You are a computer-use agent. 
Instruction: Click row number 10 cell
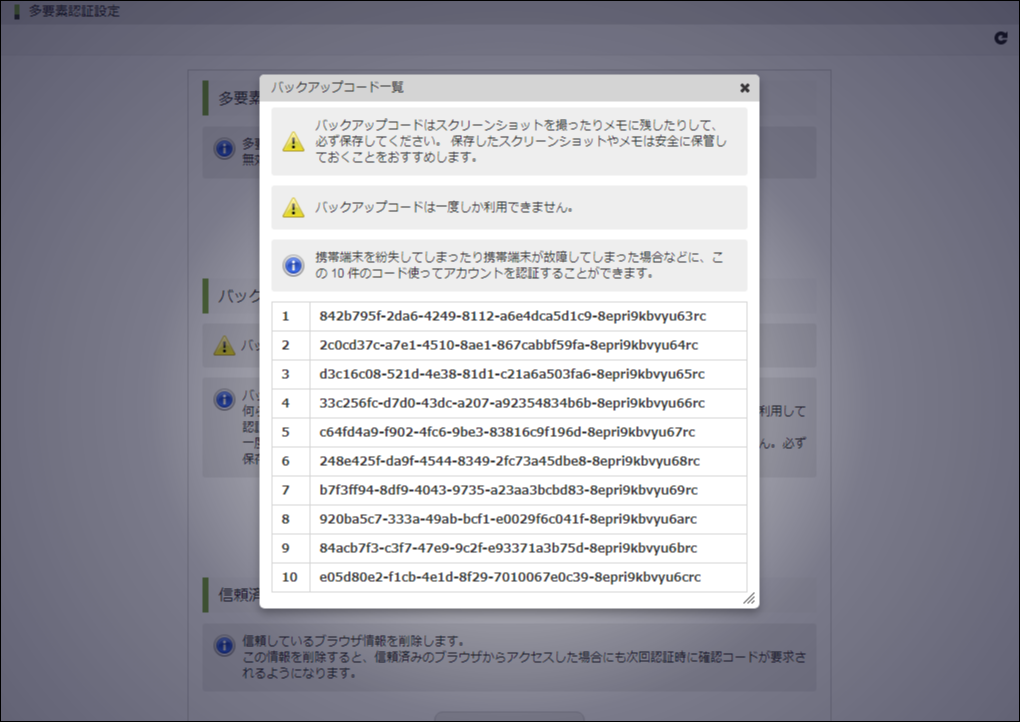[291, 577]
